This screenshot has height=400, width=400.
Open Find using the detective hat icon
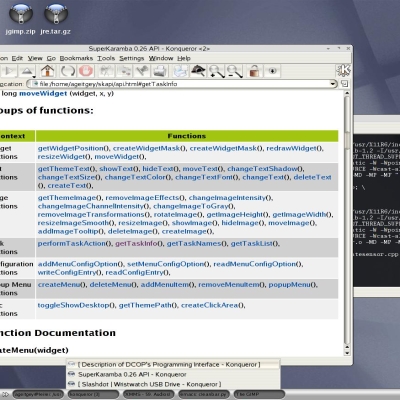198,71
